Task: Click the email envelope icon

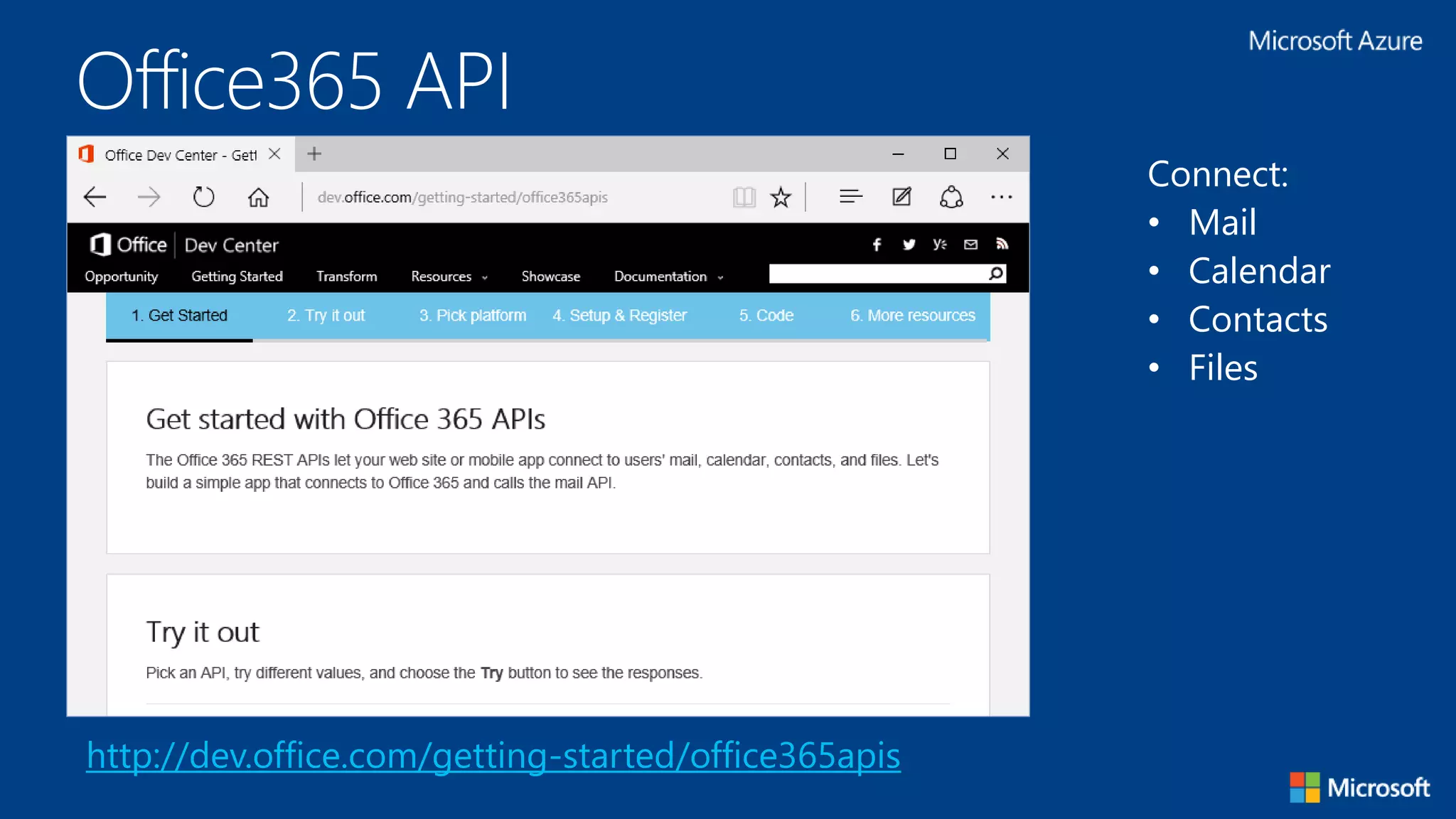Action: click(x=970, y=245)
